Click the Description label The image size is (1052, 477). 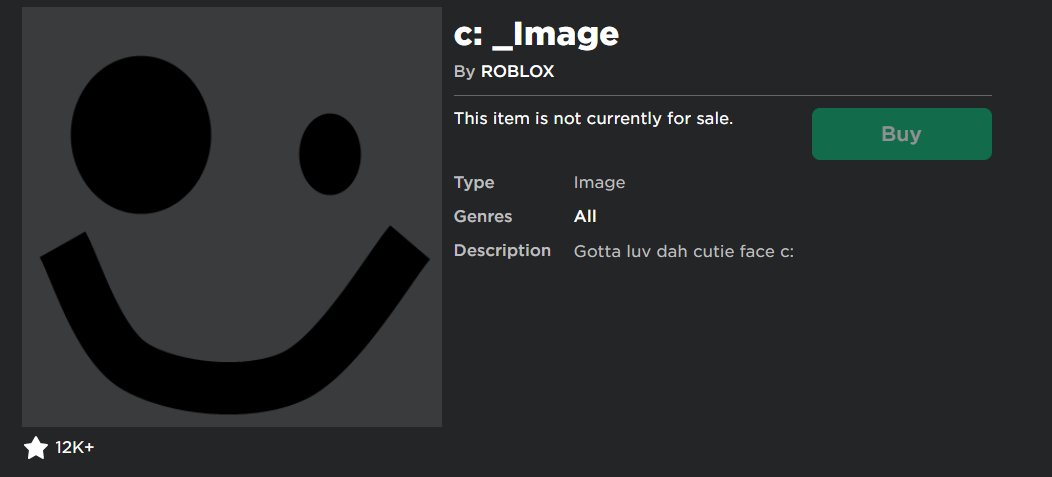point(502,251)
